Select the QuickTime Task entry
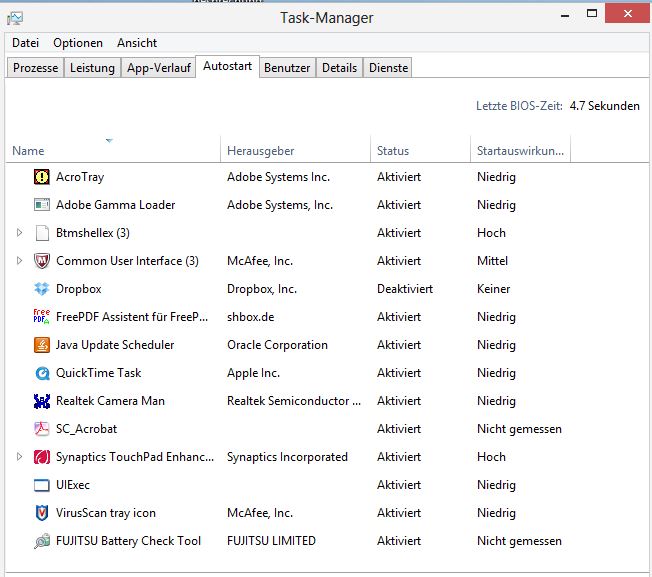Image resolution: width=652 pixels, height=577 pixels. click(99, 373)
